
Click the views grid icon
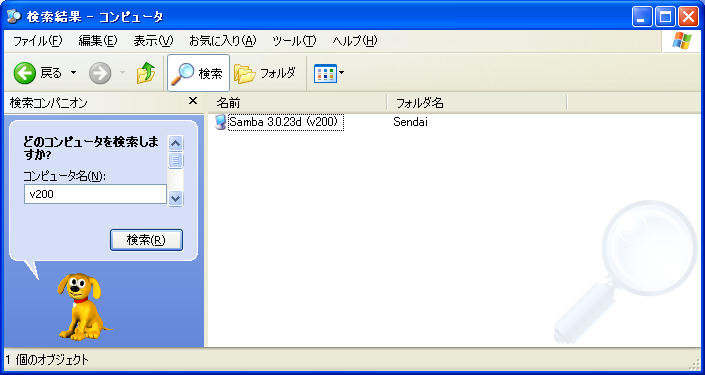pos(325,73)
